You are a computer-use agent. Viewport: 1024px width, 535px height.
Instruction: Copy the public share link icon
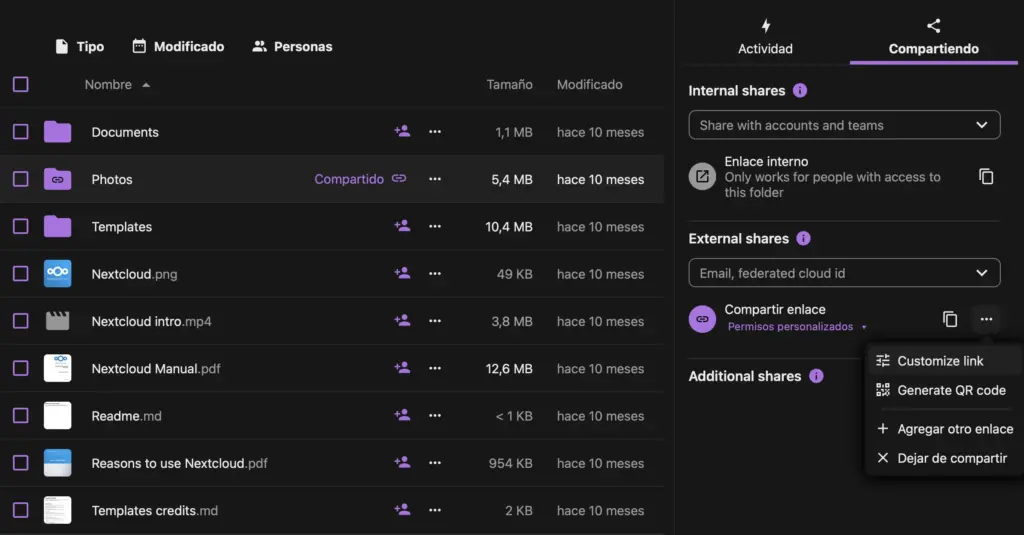click(x=950, y=319)
